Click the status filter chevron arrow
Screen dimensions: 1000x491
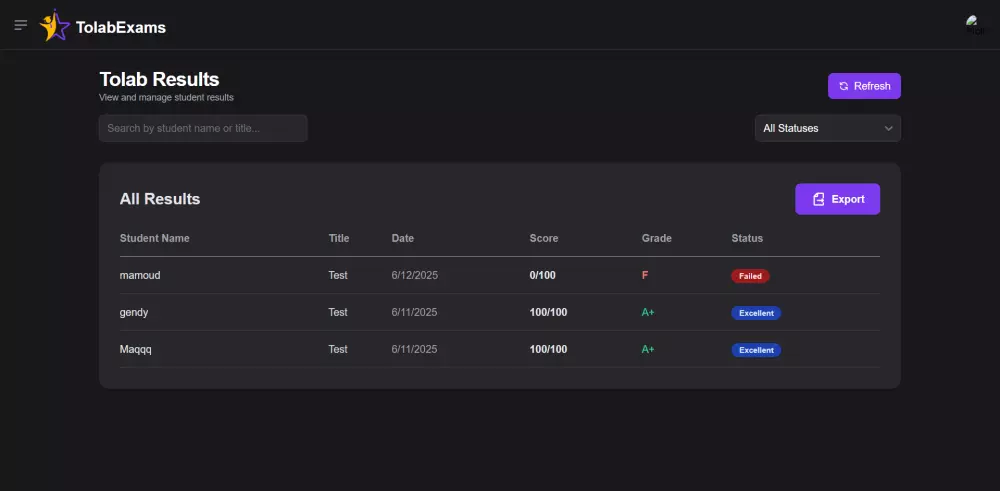(x=888, y=128)
